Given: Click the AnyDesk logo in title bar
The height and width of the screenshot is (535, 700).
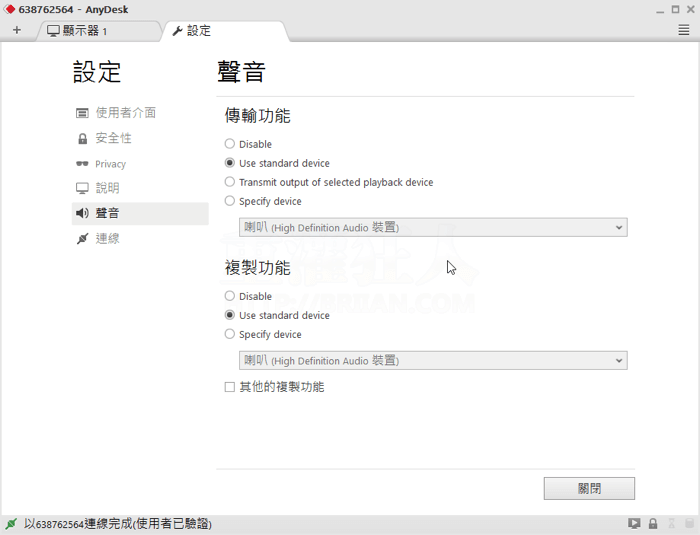Looking at the screenshot, I should 10,10.
